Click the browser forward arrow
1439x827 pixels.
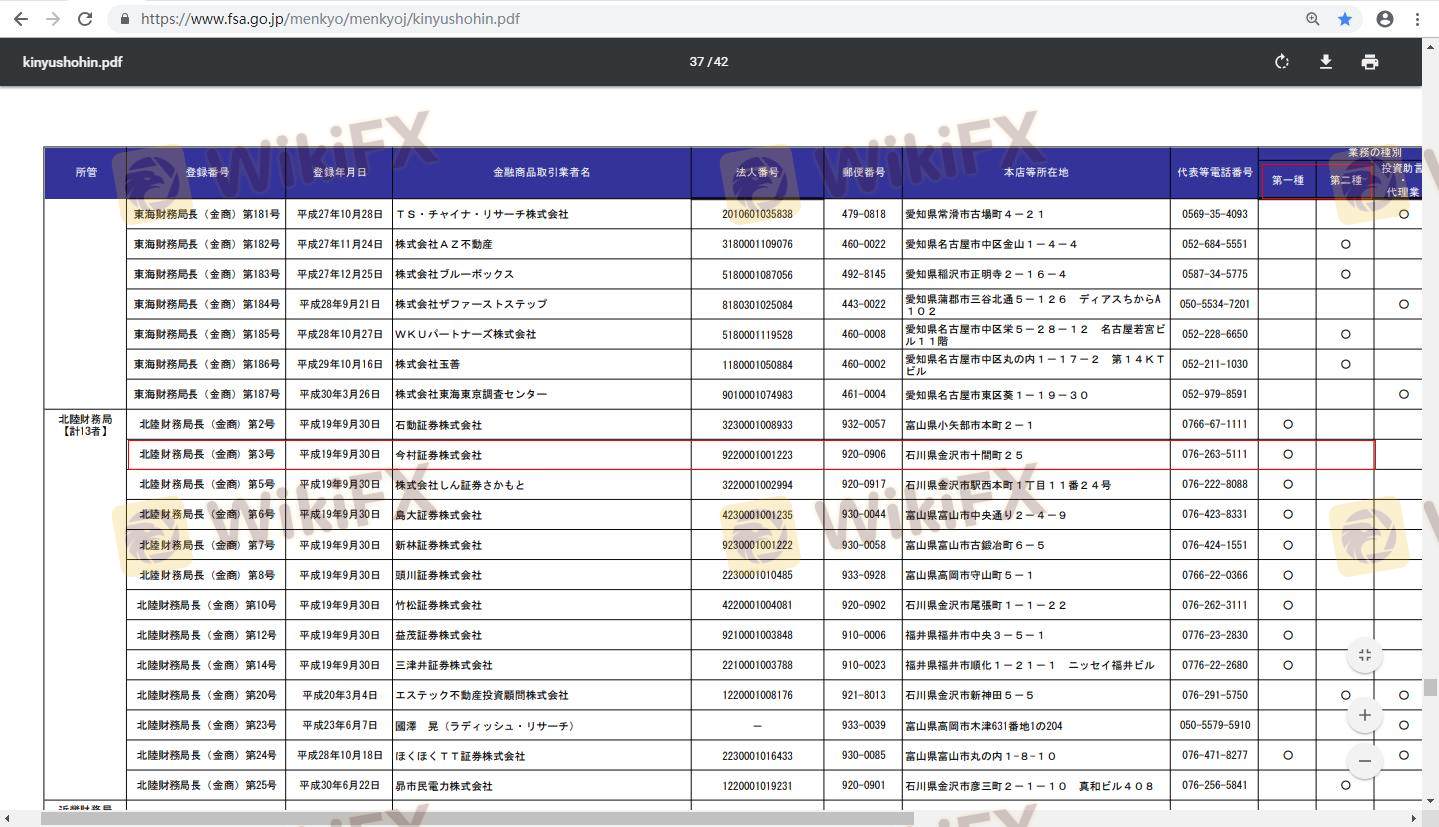[x=53, y=19]
